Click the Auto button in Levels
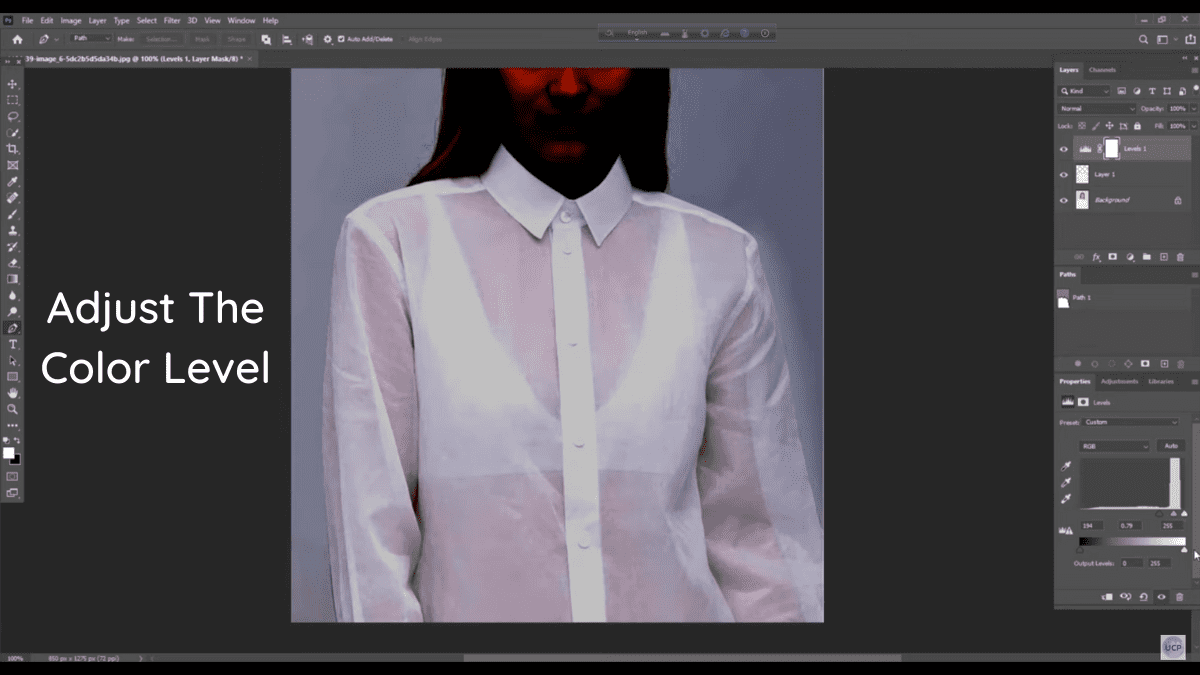This screenshot has width=1200, height=675. coord(1171,445)
